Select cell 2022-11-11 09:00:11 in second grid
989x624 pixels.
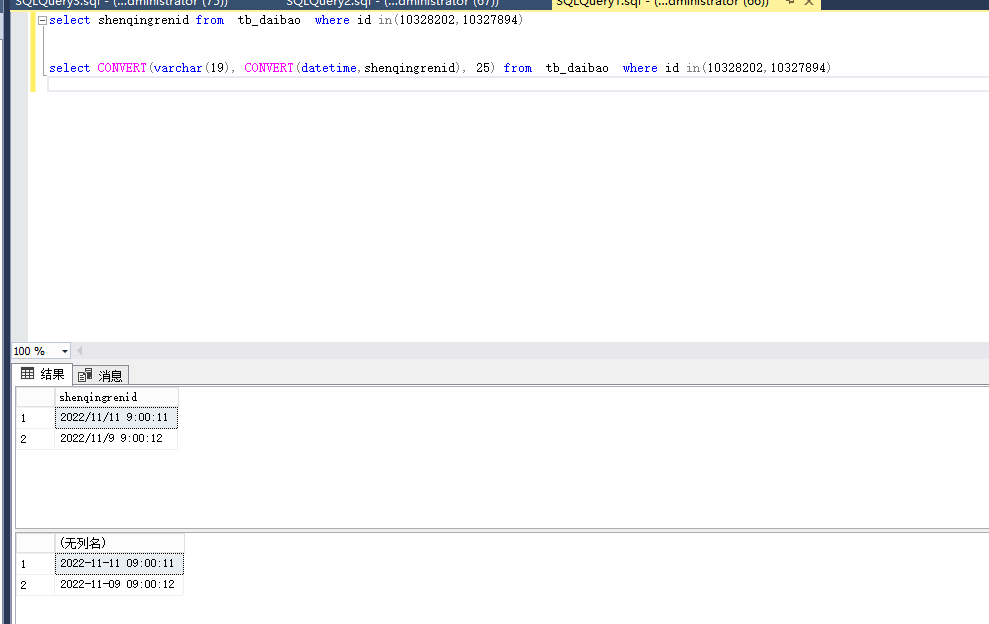point(119,564)
